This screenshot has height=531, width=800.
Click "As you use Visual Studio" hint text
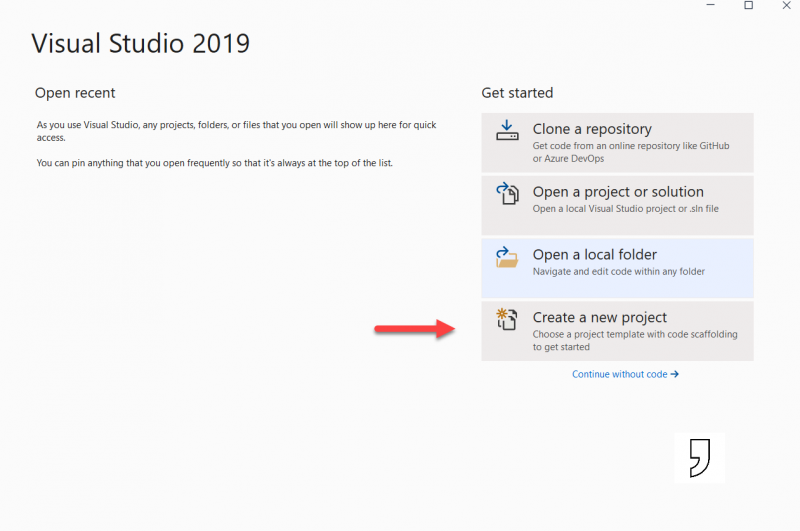coord(236,131)
